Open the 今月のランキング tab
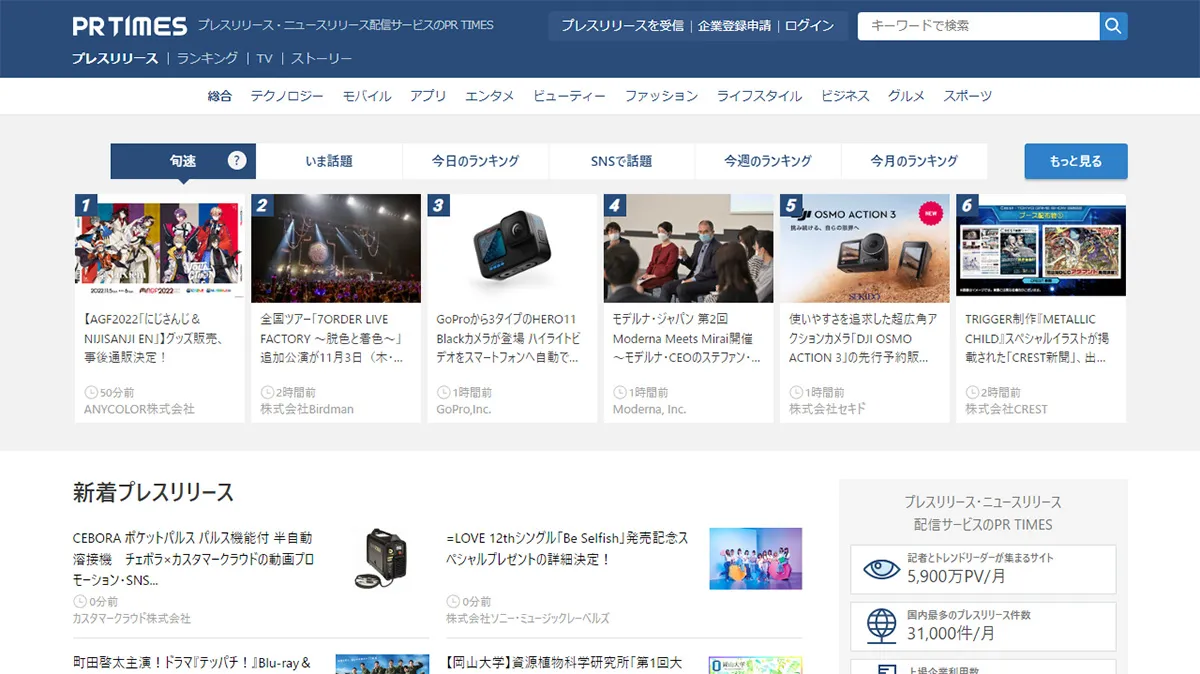This screenshot has width=1200, height=674. (x=914, y=161)
